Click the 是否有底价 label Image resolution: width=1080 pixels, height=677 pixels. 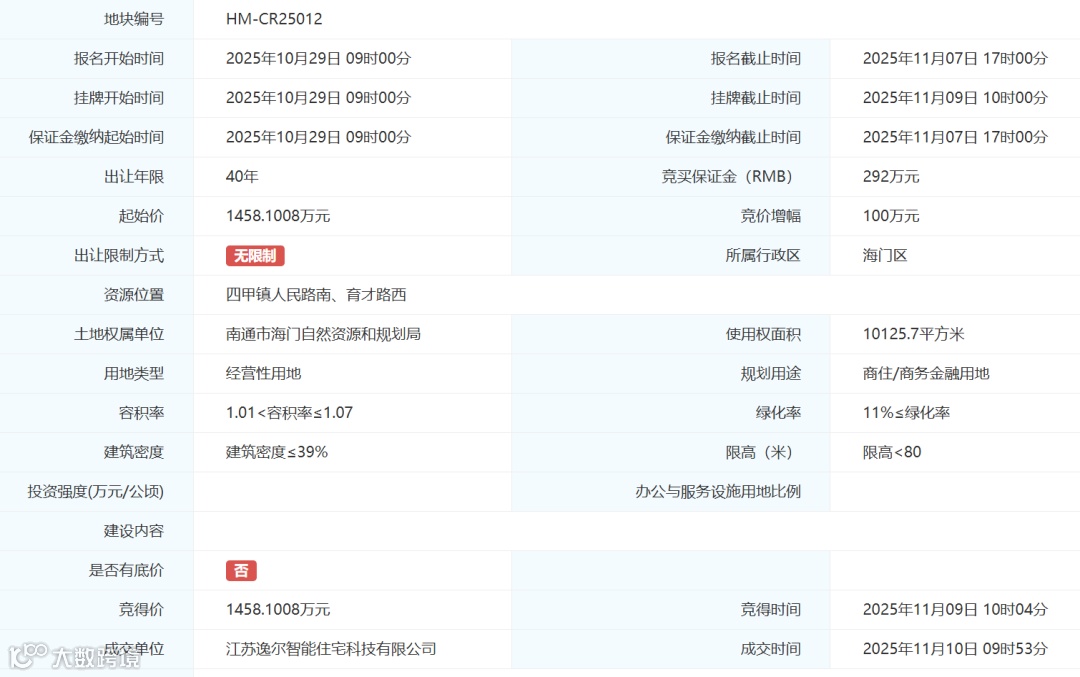126,570
